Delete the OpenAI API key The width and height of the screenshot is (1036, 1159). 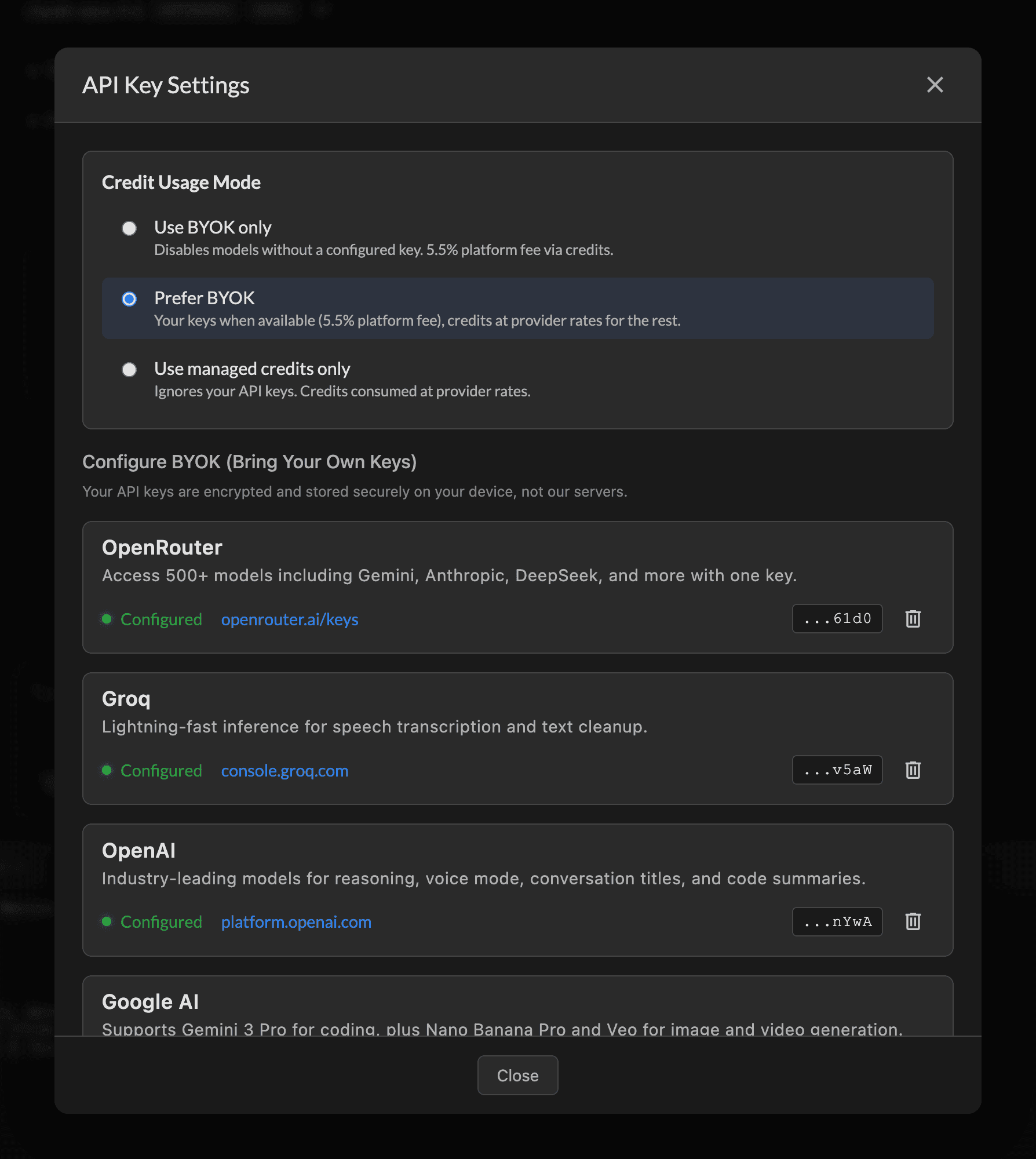[x=913, y=921]
